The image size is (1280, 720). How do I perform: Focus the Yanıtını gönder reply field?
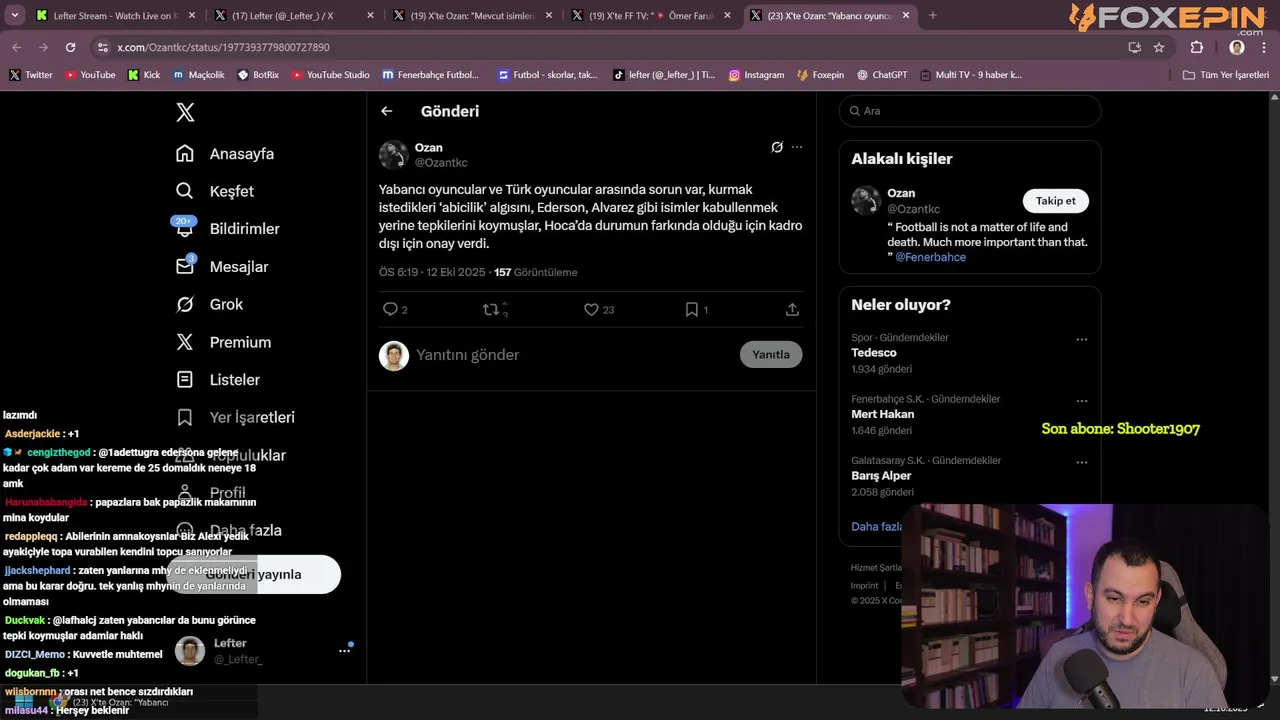573,354
